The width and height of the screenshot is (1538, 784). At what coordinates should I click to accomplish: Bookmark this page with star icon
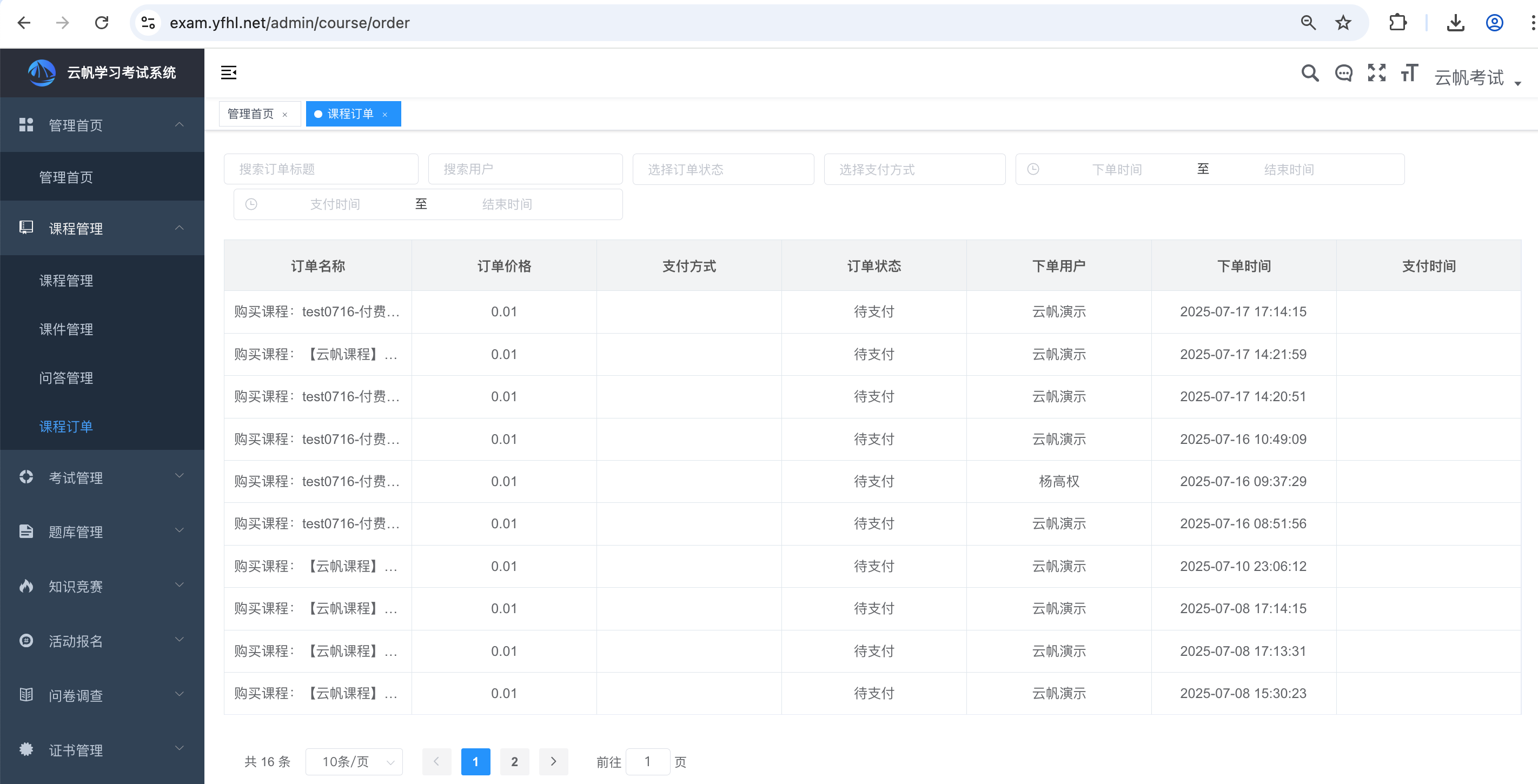[1343, 23]
